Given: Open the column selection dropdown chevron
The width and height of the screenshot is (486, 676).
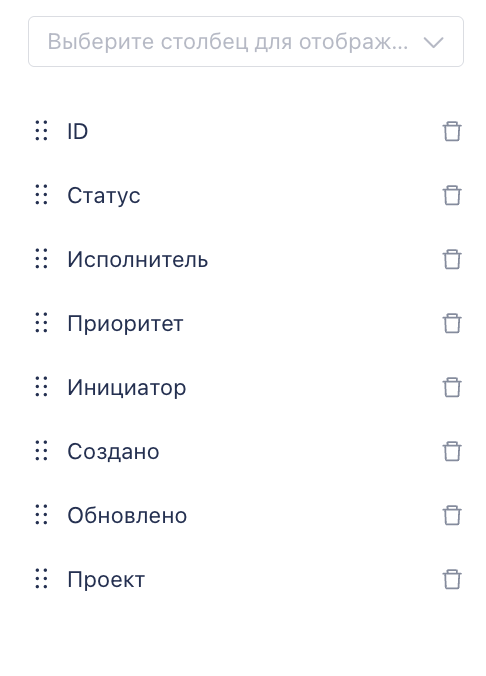Looking at the screenshot, I should pos(433,42).
